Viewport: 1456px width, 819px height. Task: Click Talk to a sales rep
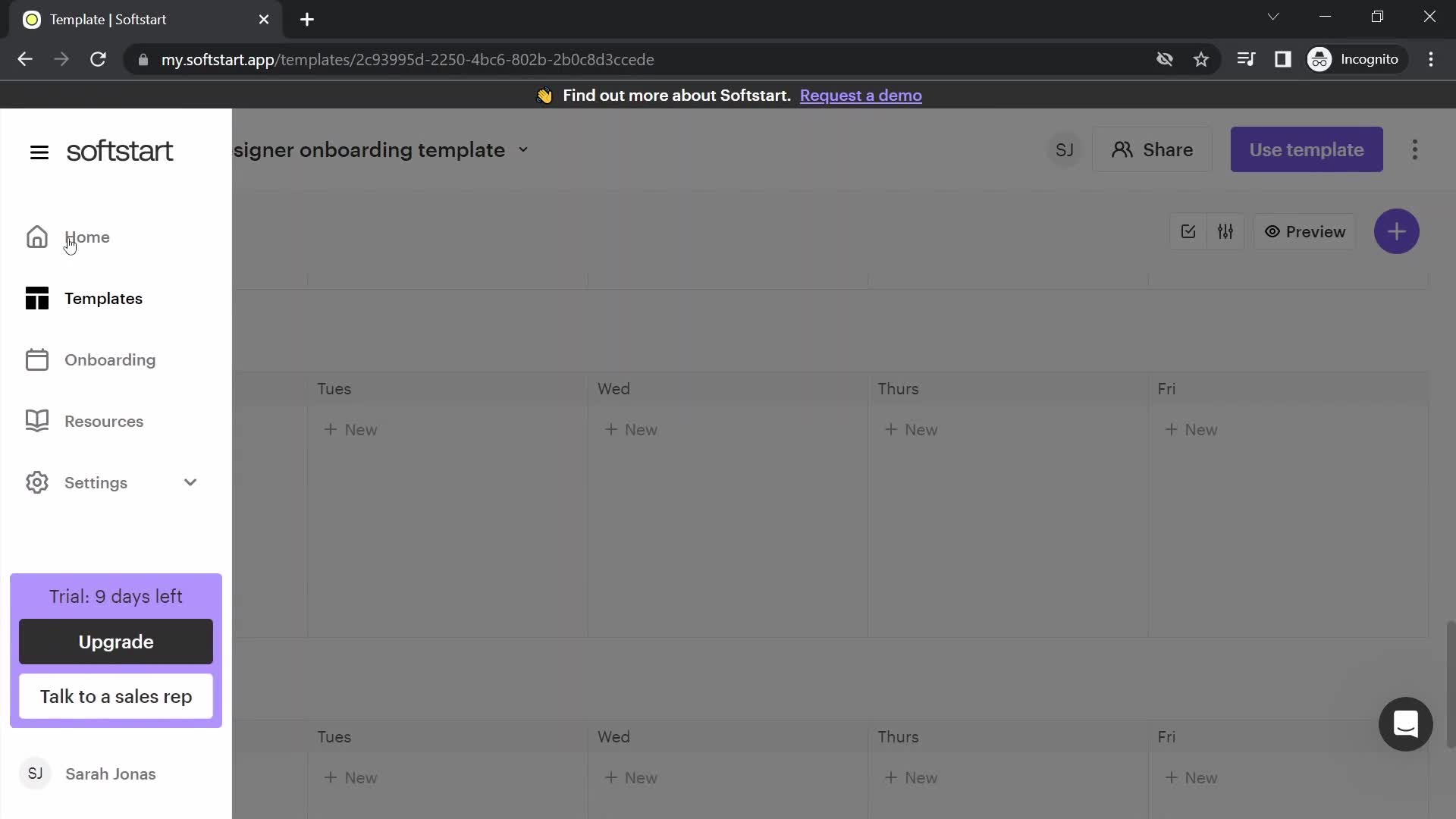pos(116,696)
